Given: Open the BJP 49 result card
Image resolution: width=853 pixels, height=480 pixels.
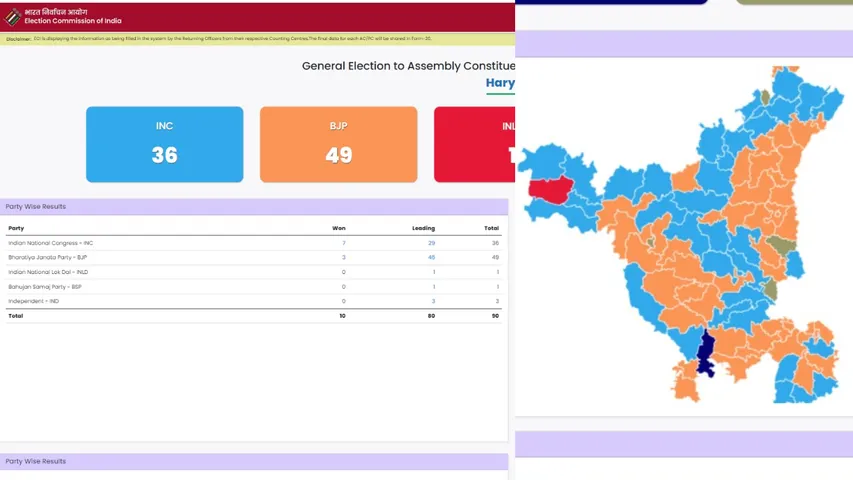Looking at the screenshot, I should 338,144.
